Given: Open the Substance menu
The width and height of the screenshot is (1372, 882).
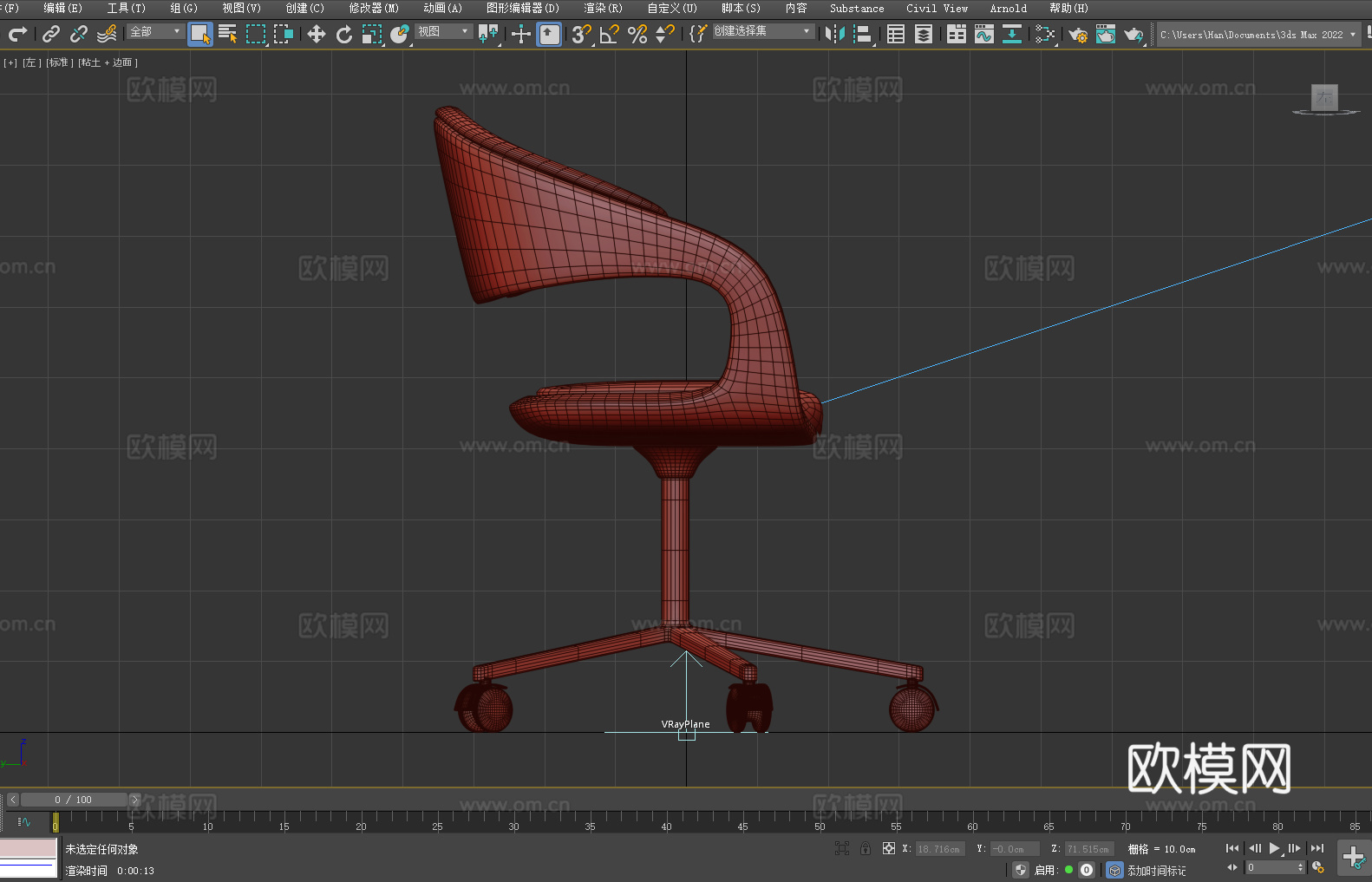Looking at the screenshot, I should tap(857, 8).
